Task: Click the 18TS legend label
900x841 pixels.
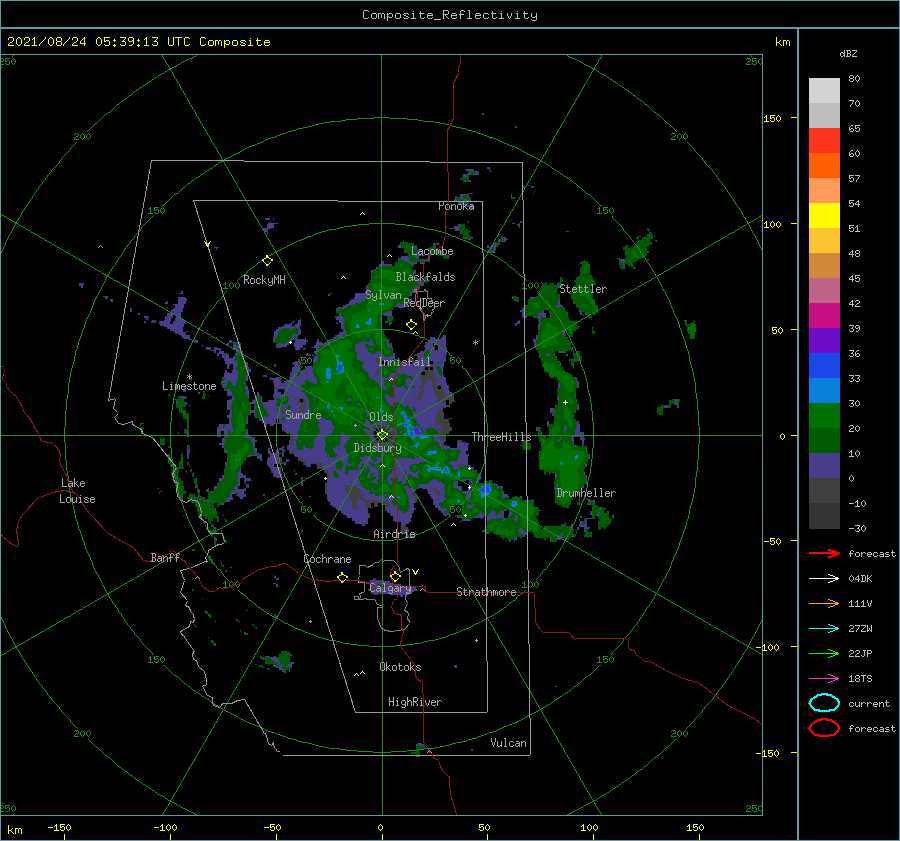Action: [860, 679]
